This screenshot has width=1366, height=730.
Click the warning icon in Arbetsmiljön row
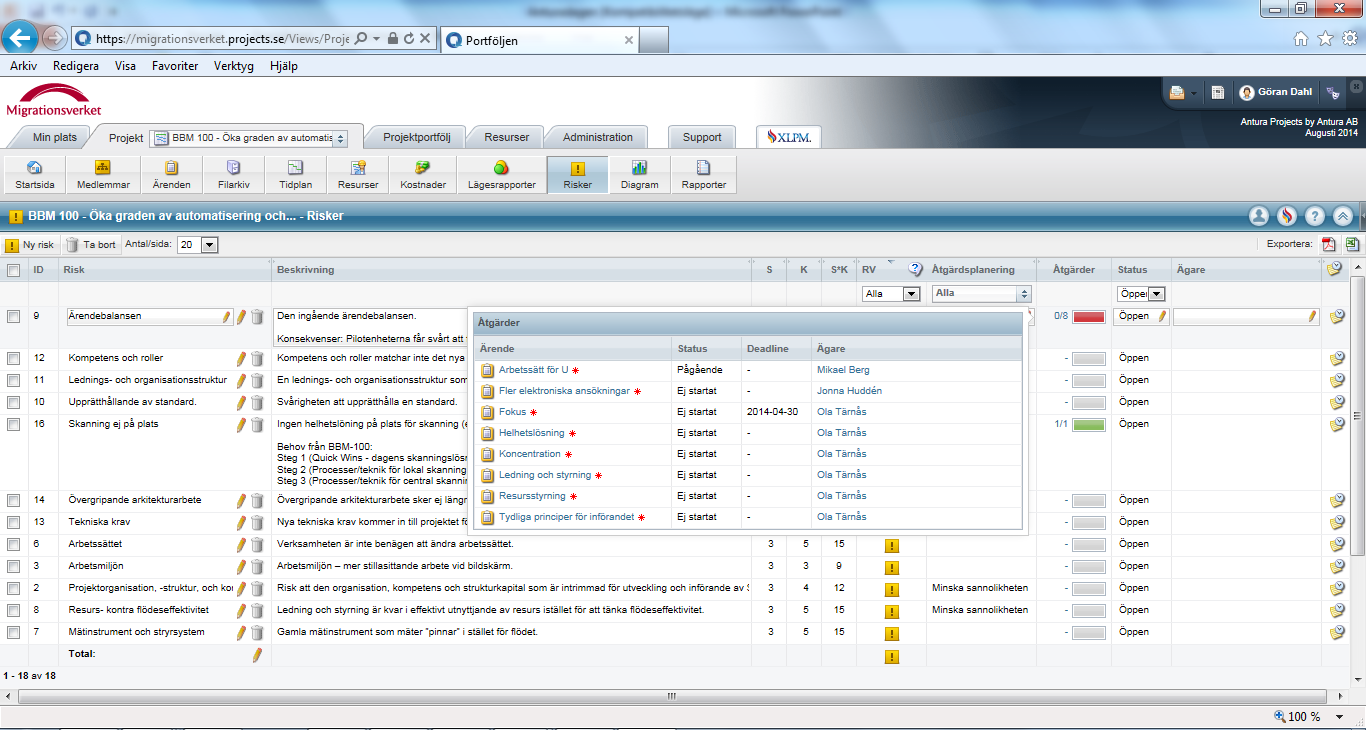point(892,567)
